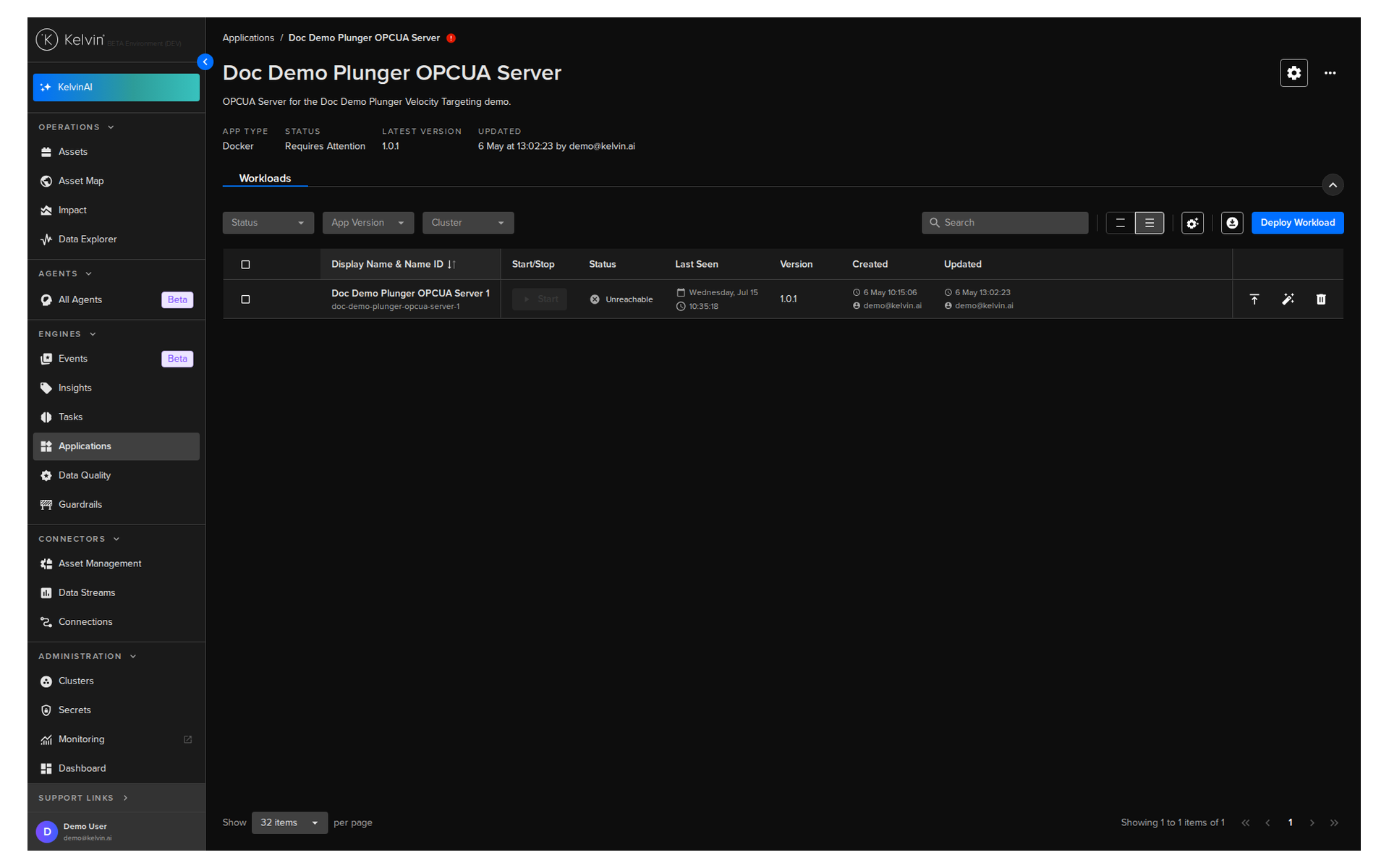This screenshot has height=868, width=1389.
Task: Launch the KelvinAI assistant button
Action: click(116, 88)
